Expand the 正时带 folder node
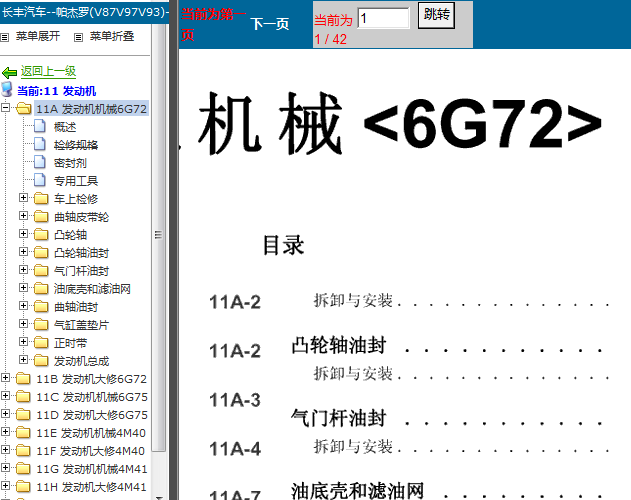 (x=23, y=342)
